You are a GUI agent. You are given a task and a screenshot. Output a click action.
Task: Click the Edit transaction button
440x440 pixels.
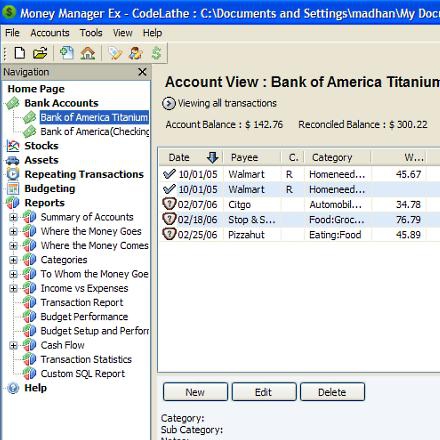point(264,392)
